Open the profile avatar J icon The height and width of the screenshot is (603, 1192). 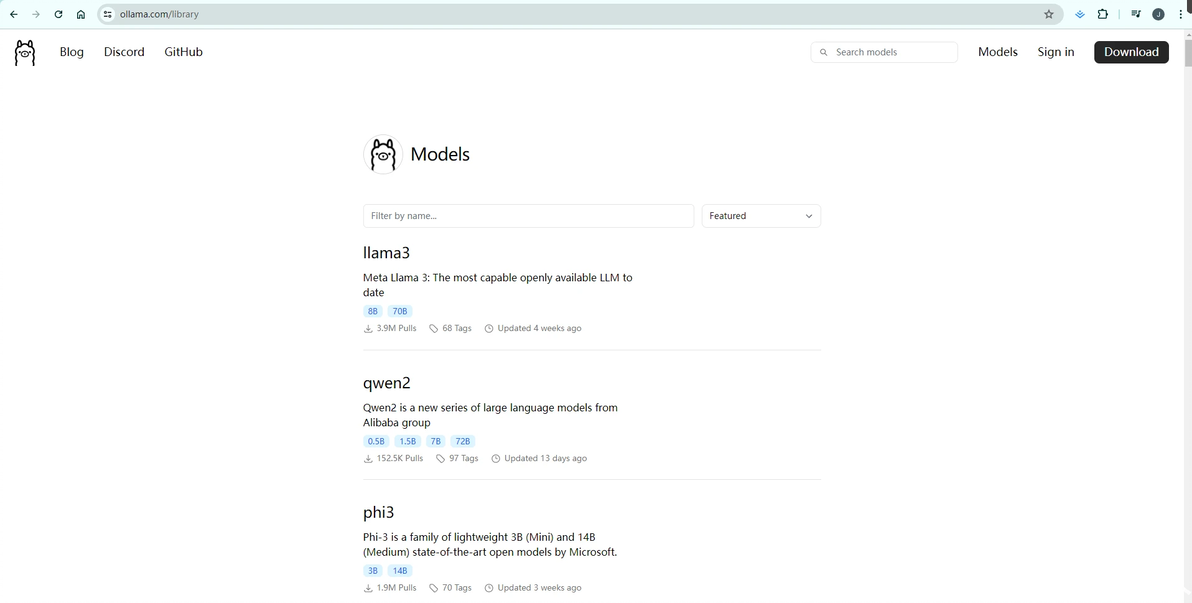tap(1159, 14)
